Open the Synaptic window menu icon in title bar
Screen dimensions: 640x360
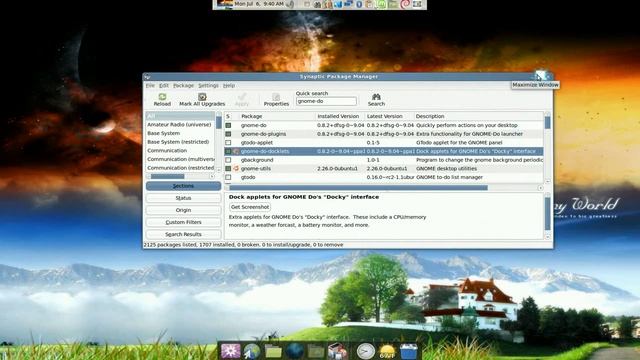[x=147, y=77]
